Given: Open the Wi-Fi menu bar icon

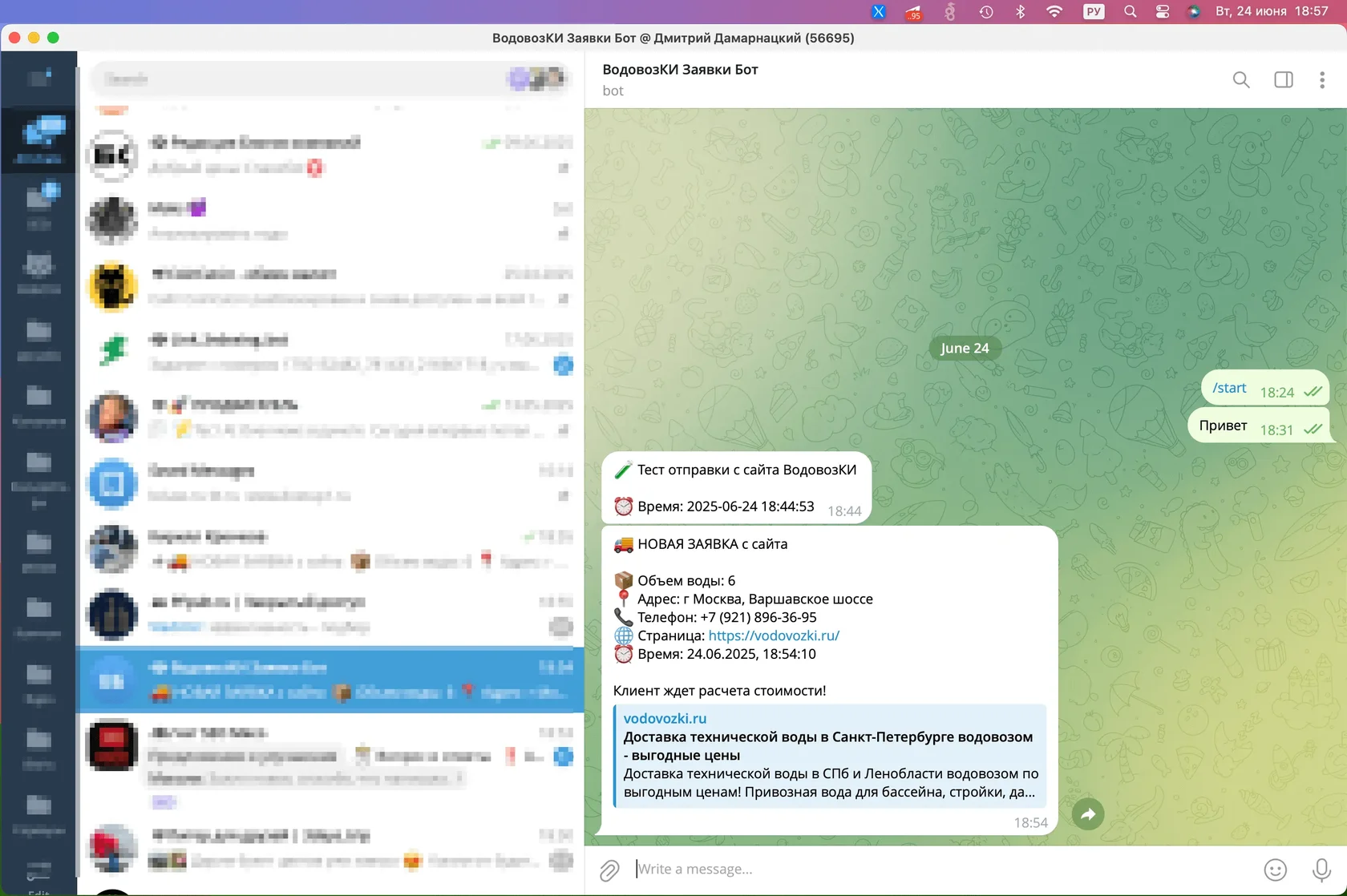Looking at the screenshot, I should [x=1054, y=11].
